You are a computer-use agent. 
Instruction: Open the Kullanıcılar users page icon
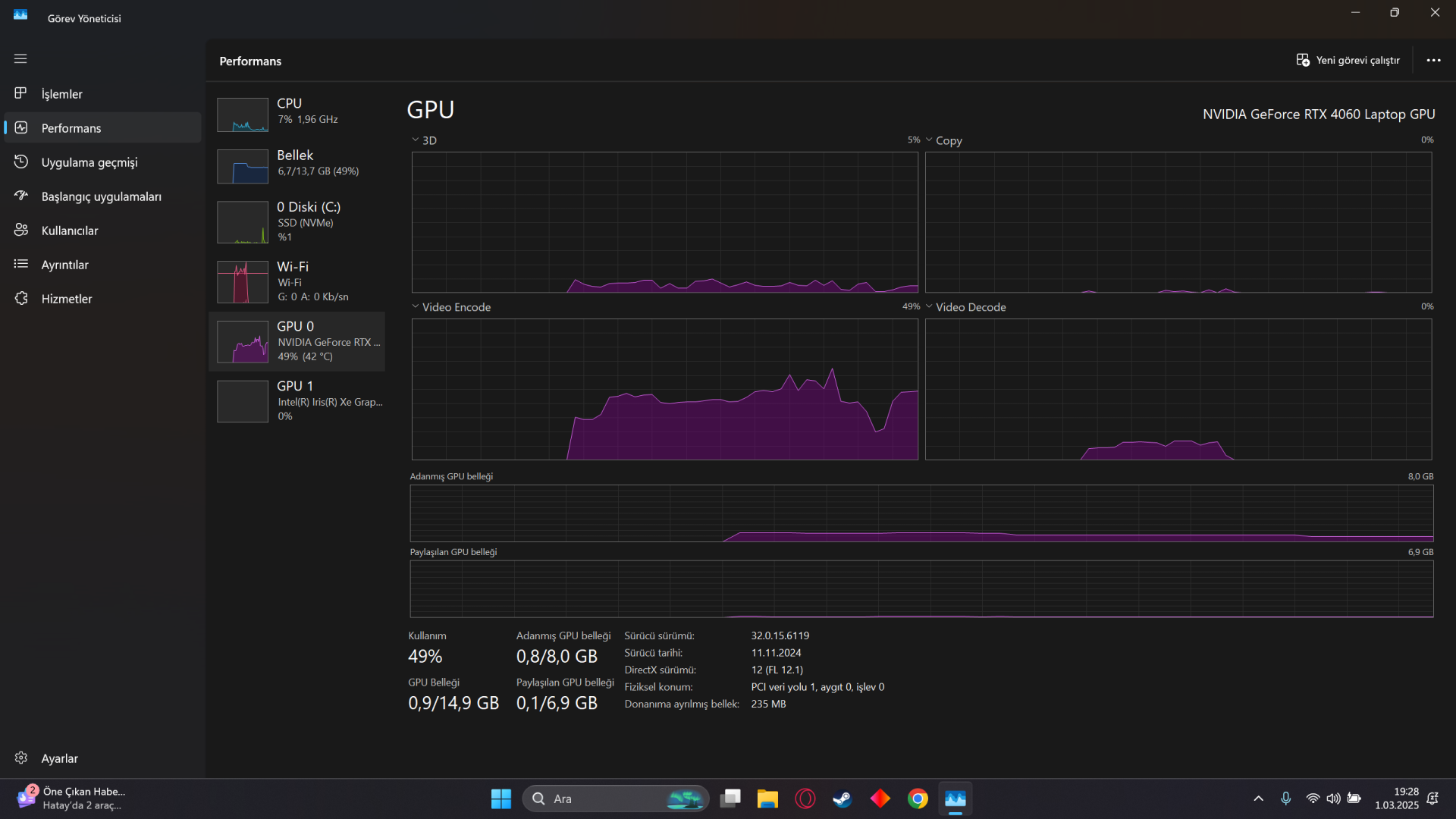coord(21,230)
